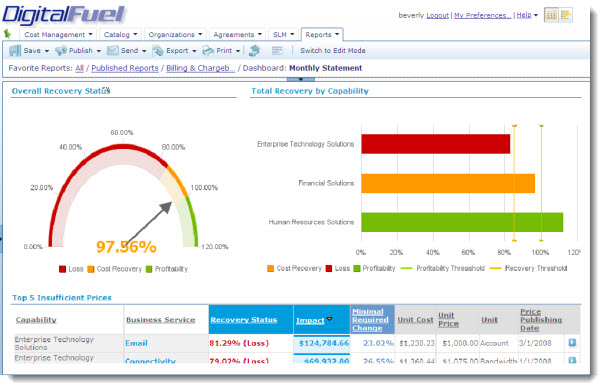Image resolution: width=605 pixels, height=390 pixels.
Task: Open the Catalog menu
Action: pos(120,34)
